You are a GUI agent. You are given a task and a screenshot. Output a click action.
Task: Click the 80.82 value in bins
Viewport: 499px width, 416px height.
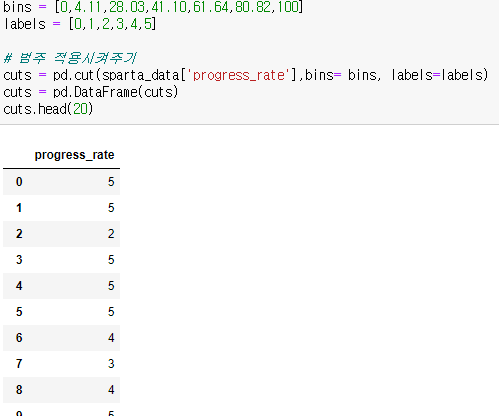253,7
